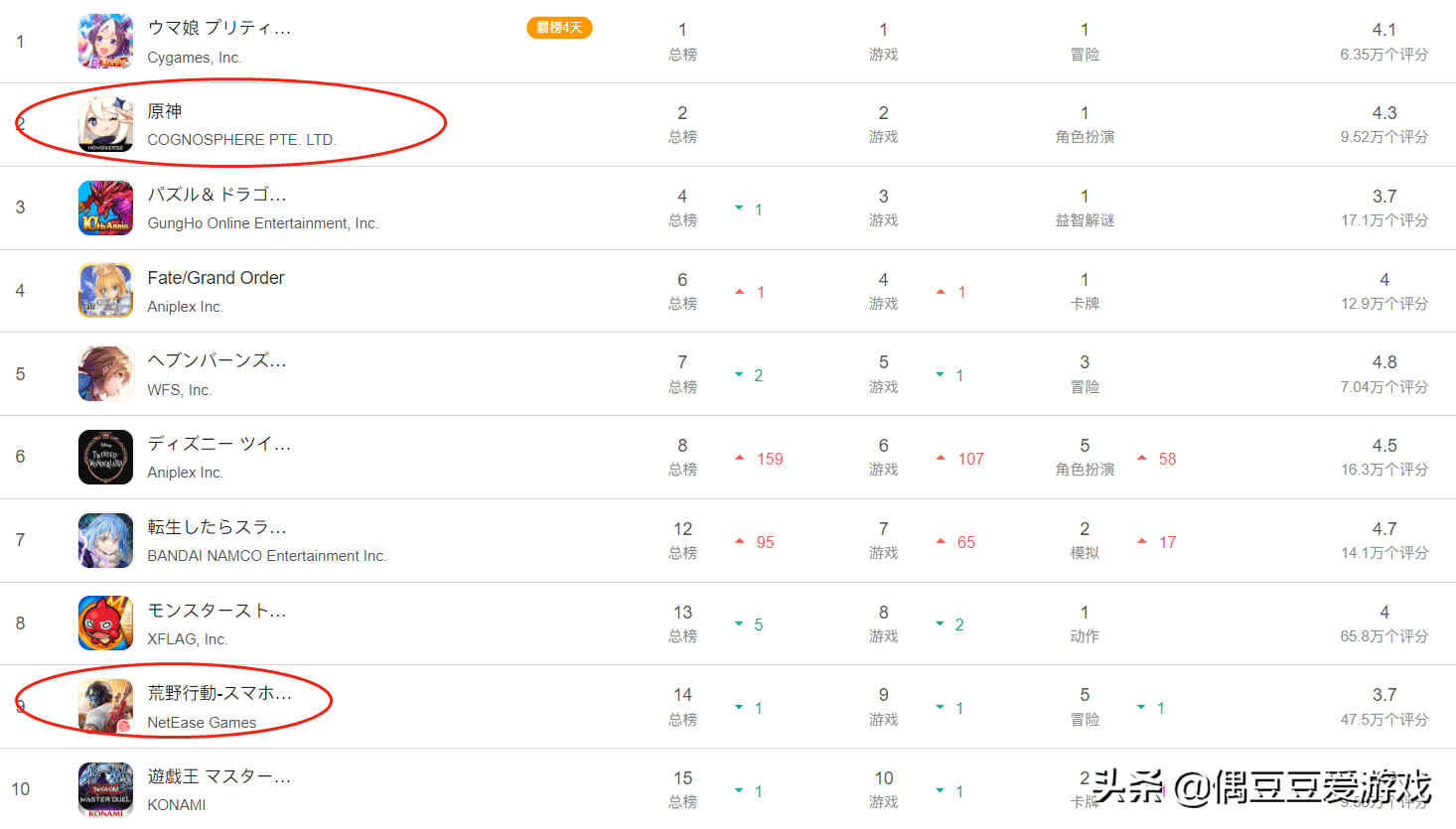Open the パズル&ドラゴ app icon
Screen dimensions: 1456x829
[105, 207]
